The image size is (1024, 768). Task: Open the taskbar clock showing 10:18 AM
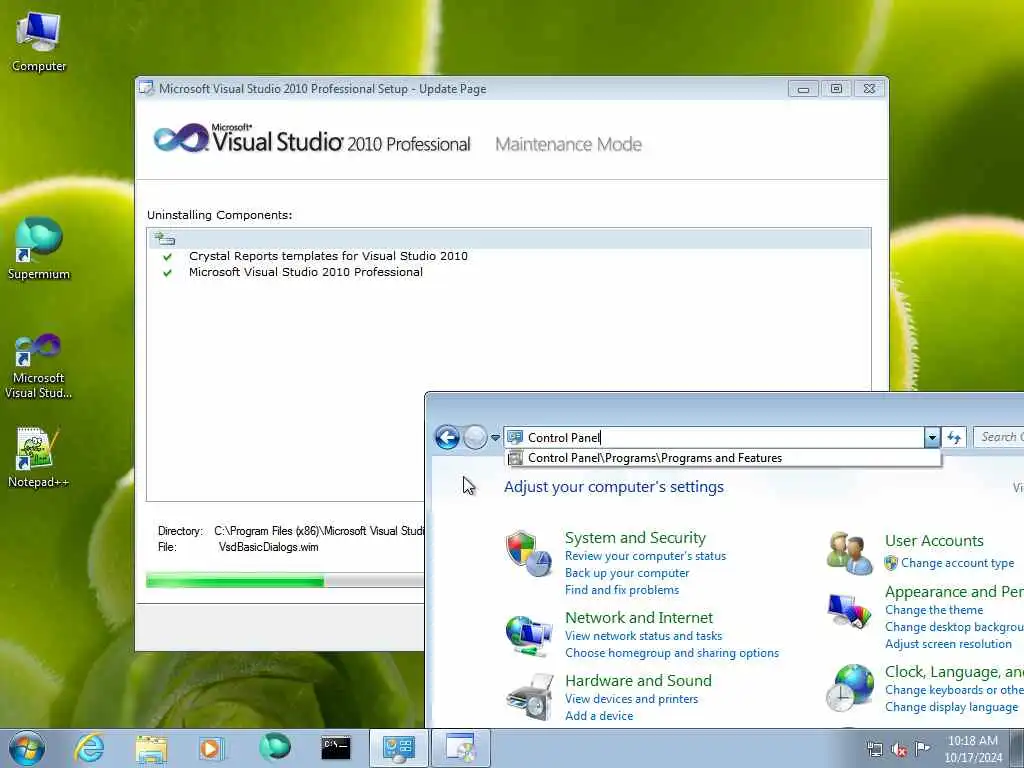(972, 749)
